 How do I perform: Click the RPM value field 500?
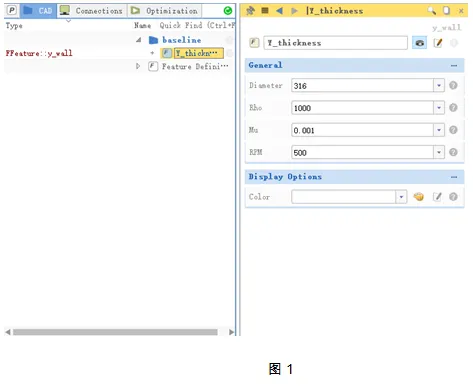[x=362, y=152]
